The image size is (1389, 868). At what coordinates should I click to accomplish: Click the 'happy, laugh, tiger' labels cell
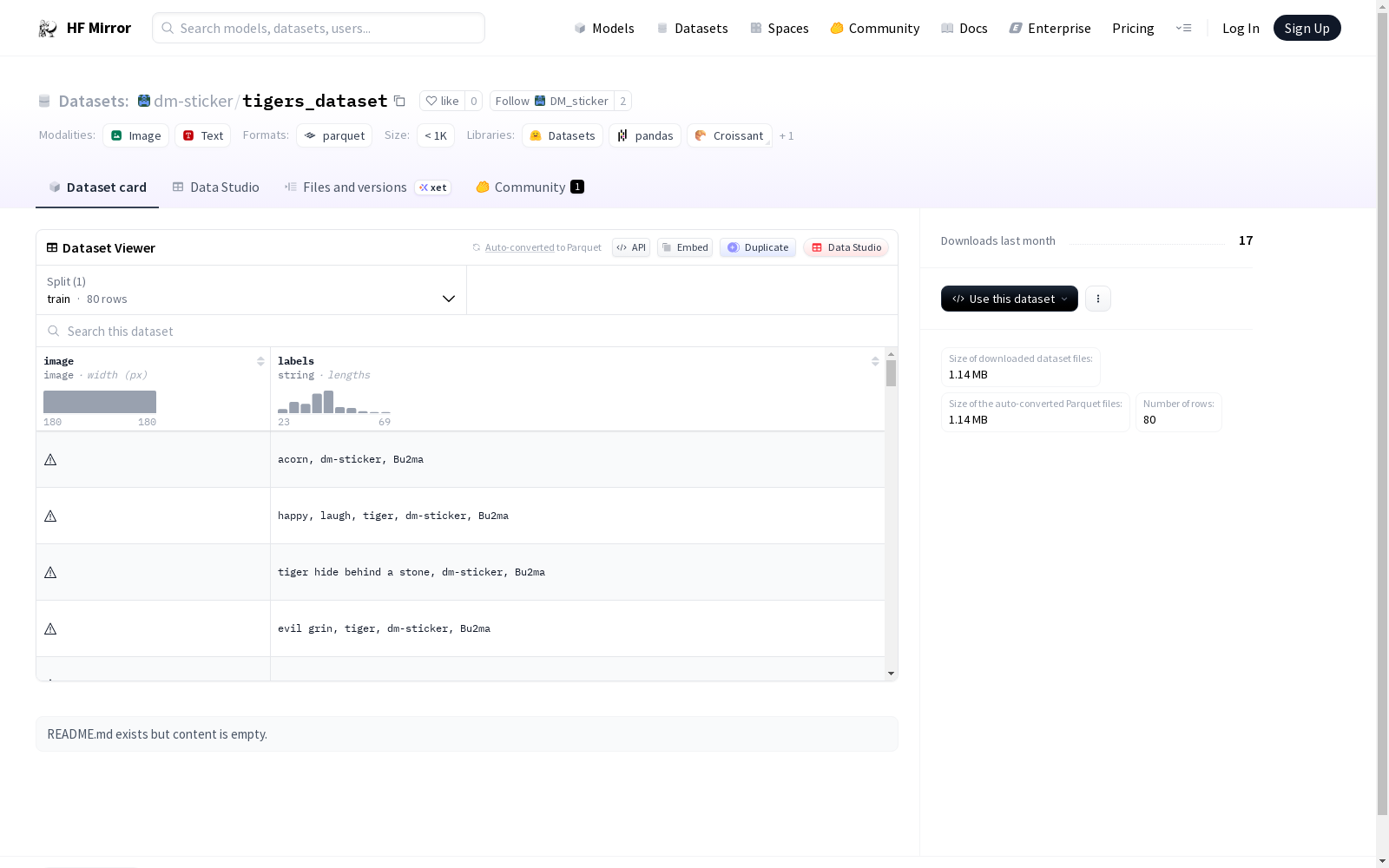(x=577, y=516)
